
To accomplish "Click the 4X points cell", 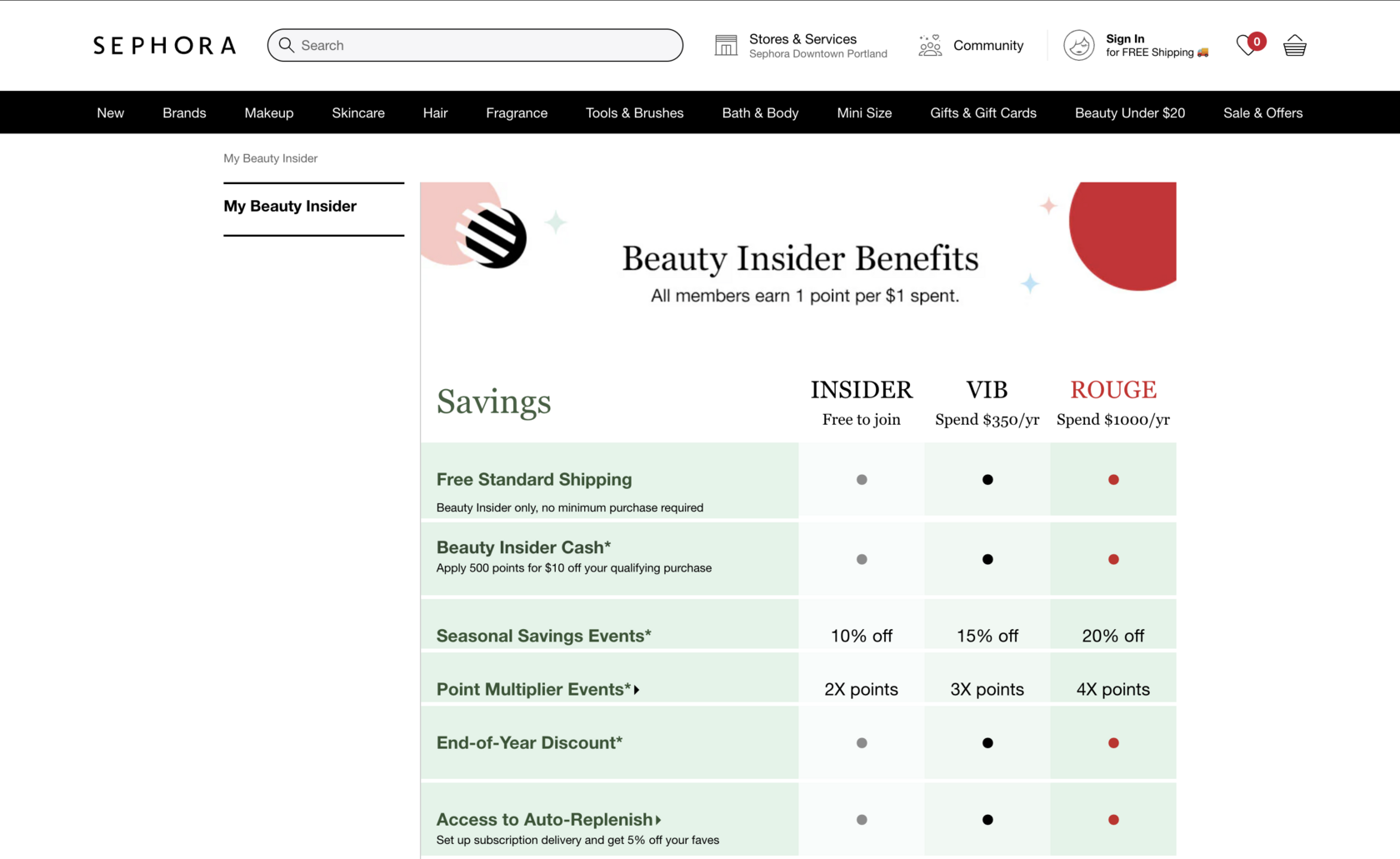I will [x=1113, y=689].
